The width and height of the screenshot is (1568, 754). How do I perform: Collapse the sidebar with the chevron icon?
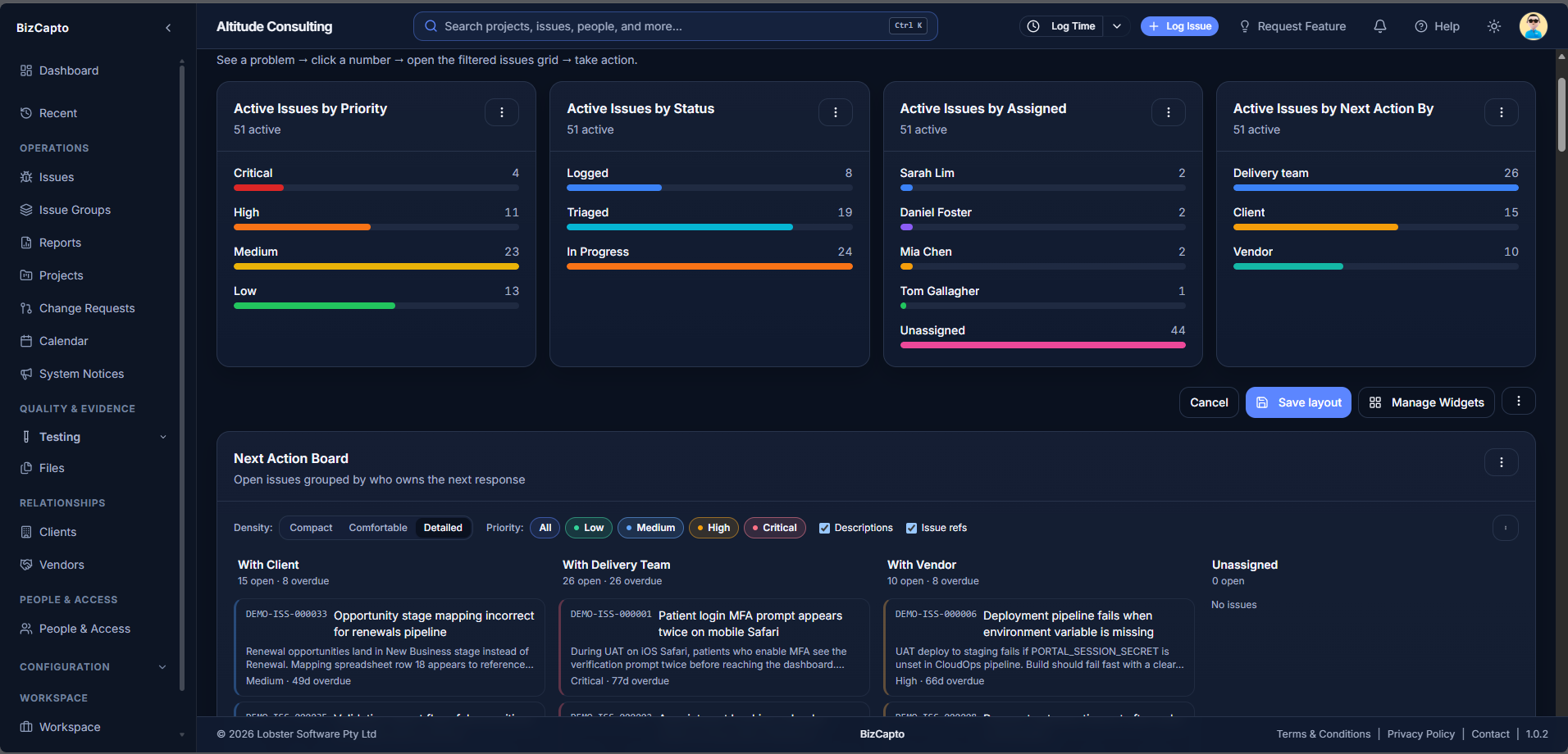168,28
